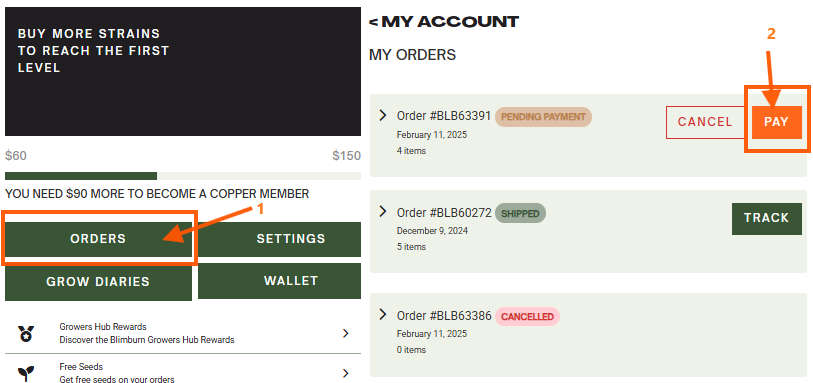This screenshot has height=383, width=813.
Task: Open the Orders section
Action: [99, 238]
